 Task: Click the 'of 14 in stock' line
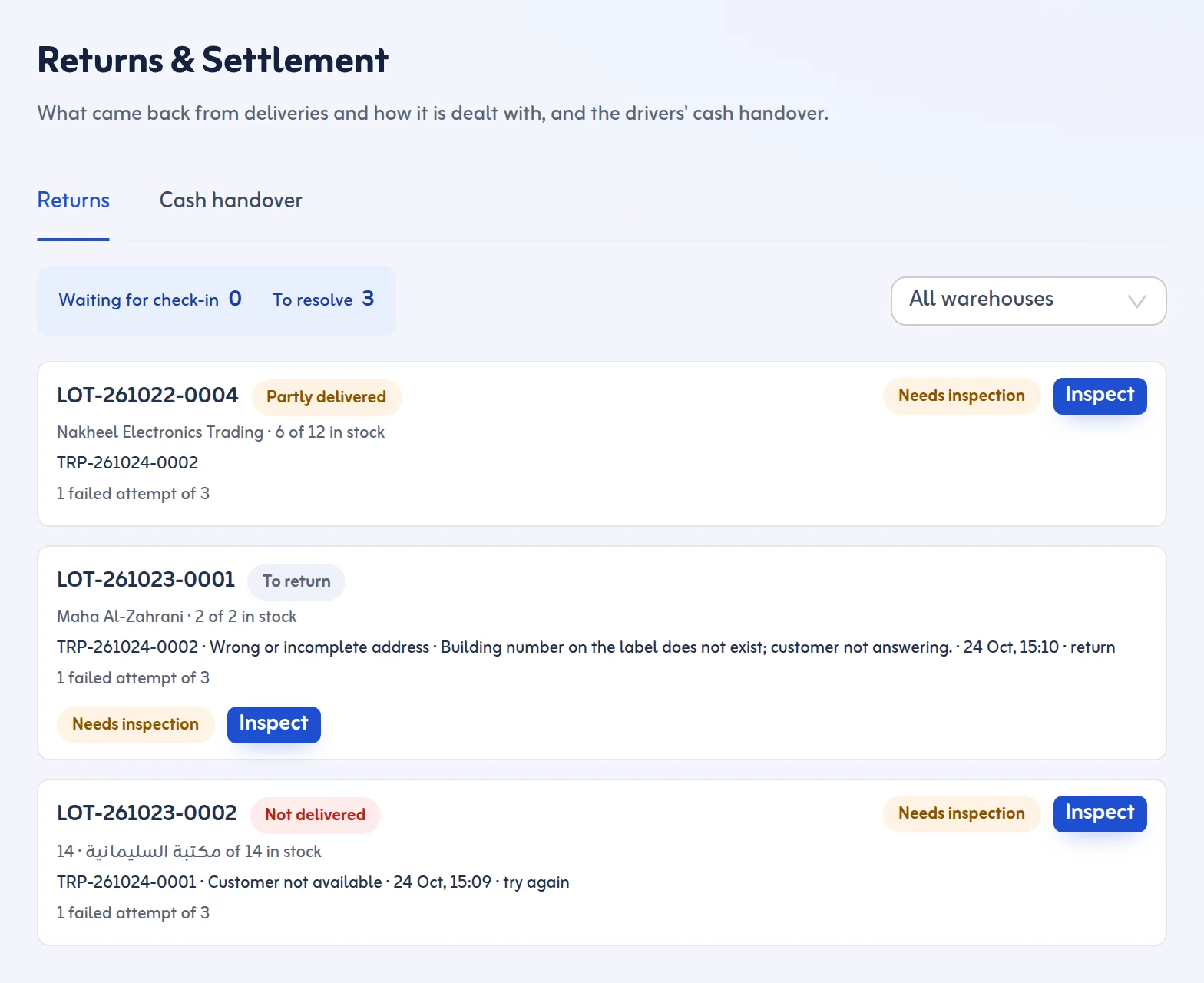[189, 852]
